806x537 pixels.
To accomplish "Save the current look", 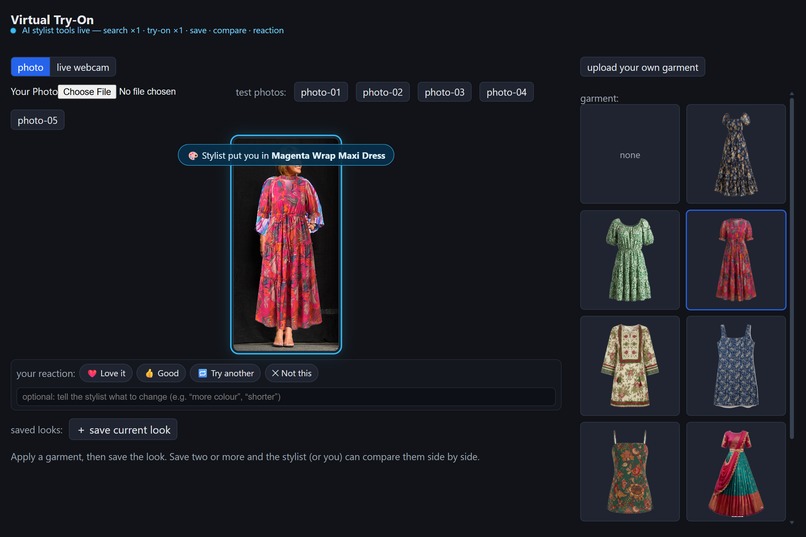I will pos(123,430).
